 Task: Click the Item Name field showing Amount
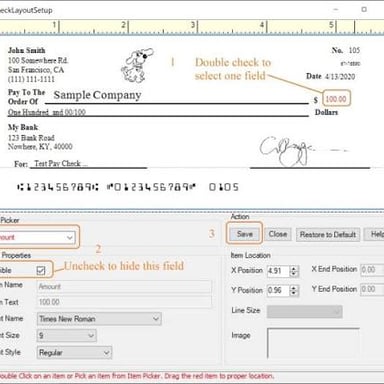point(124,286)
